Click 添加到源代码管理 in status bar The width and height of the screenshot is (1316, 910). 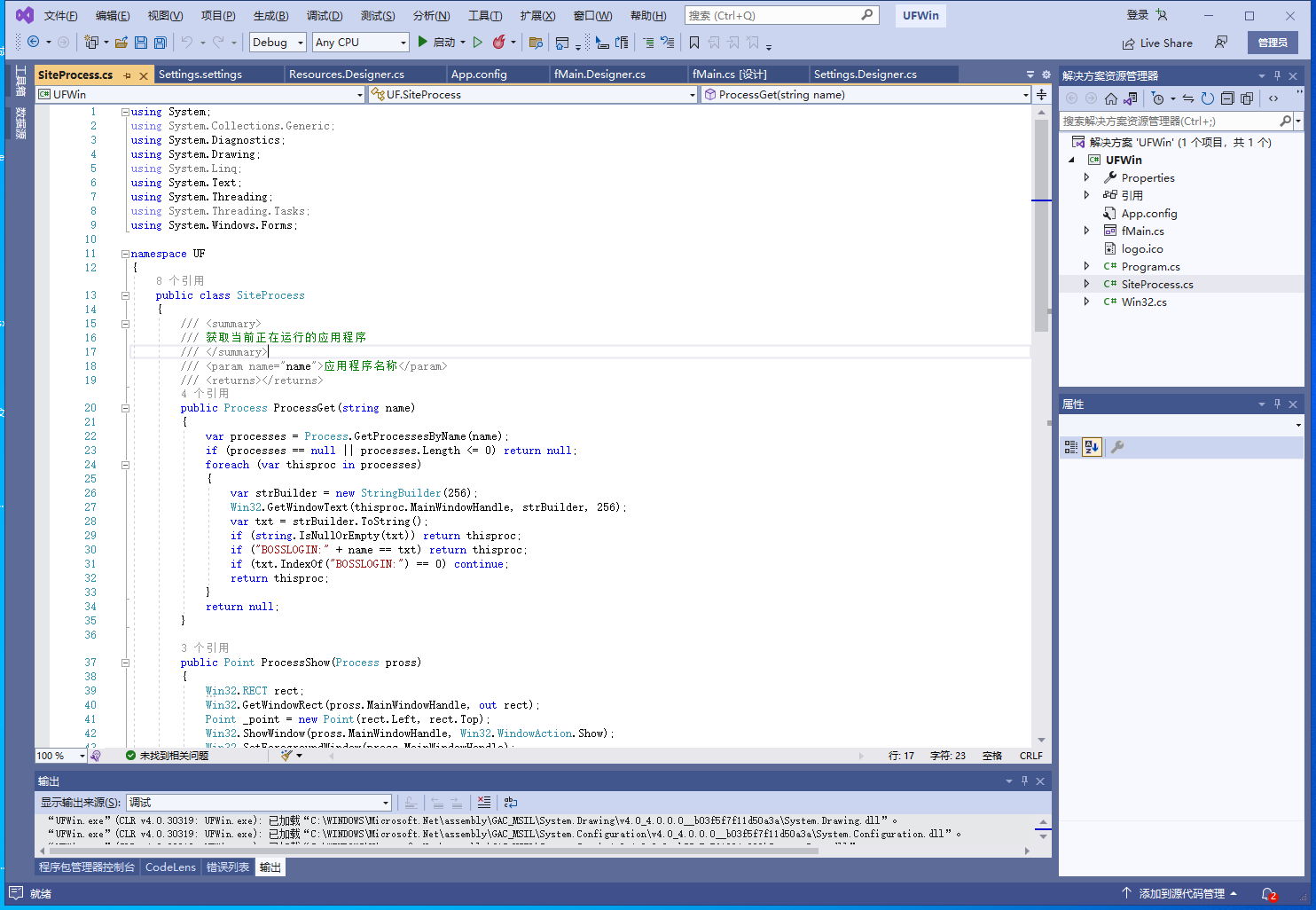pyautogui.click(x=1180, y=893)
